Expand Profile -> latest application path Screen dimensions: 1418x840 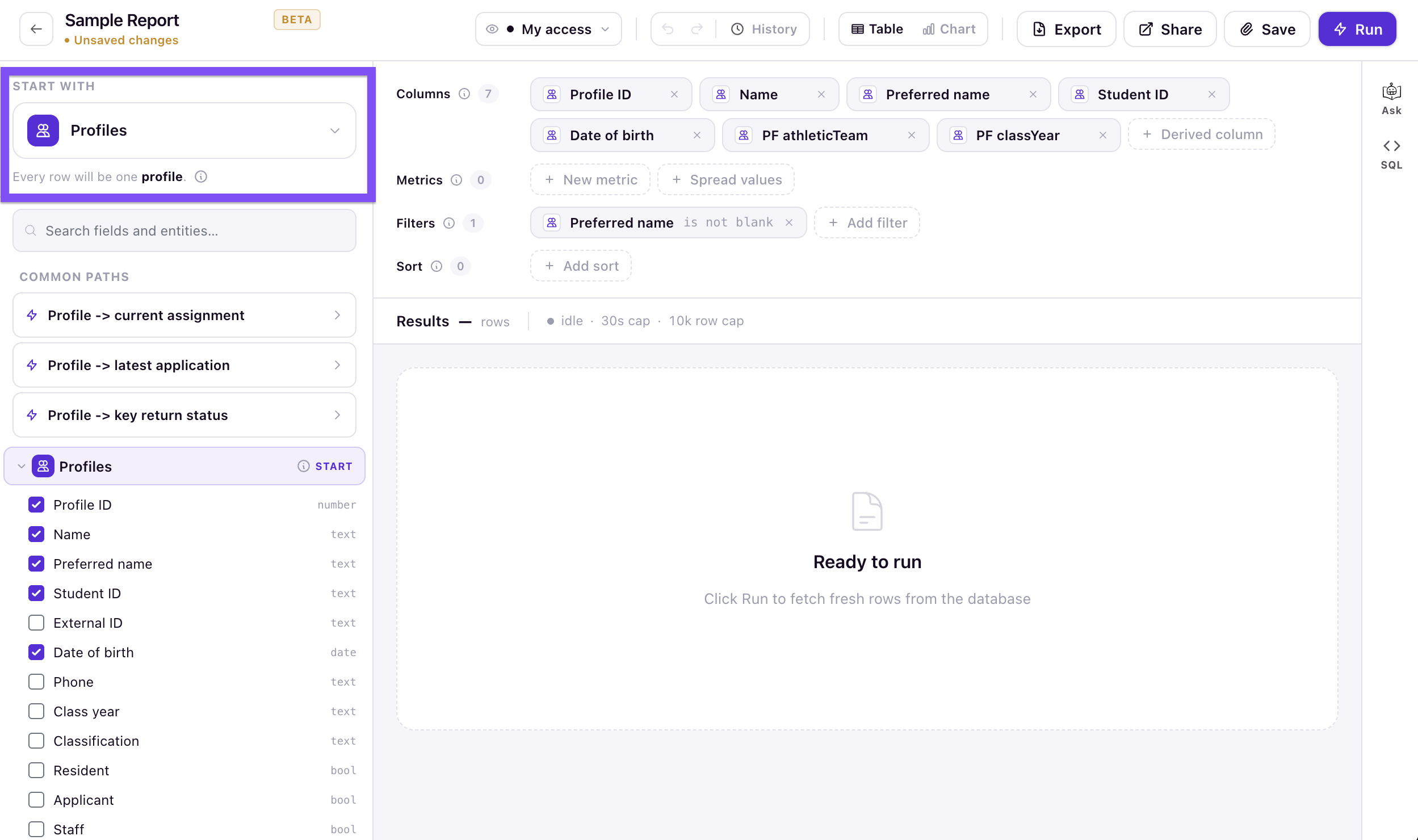click(x=184, y=365)
